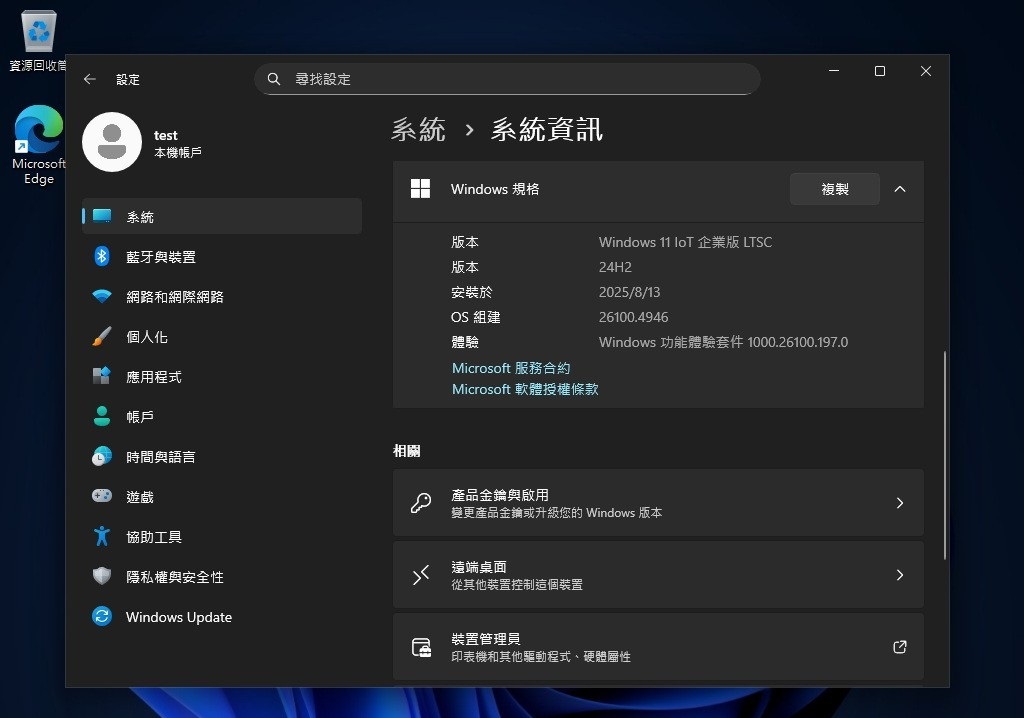Screen dimensions: 1024x718
Task: Maximize the Settings window
Action: [880, 71]
